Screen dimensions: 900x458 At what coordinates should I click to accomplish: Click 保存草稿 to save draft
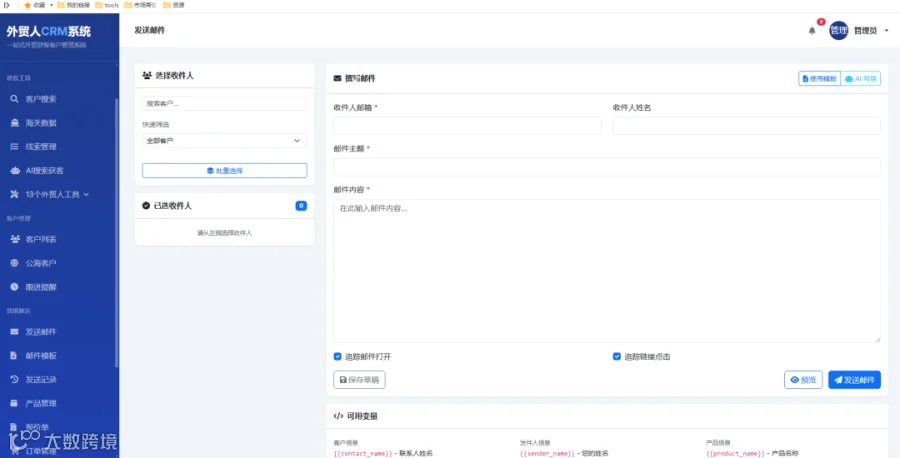click(359, 380)
